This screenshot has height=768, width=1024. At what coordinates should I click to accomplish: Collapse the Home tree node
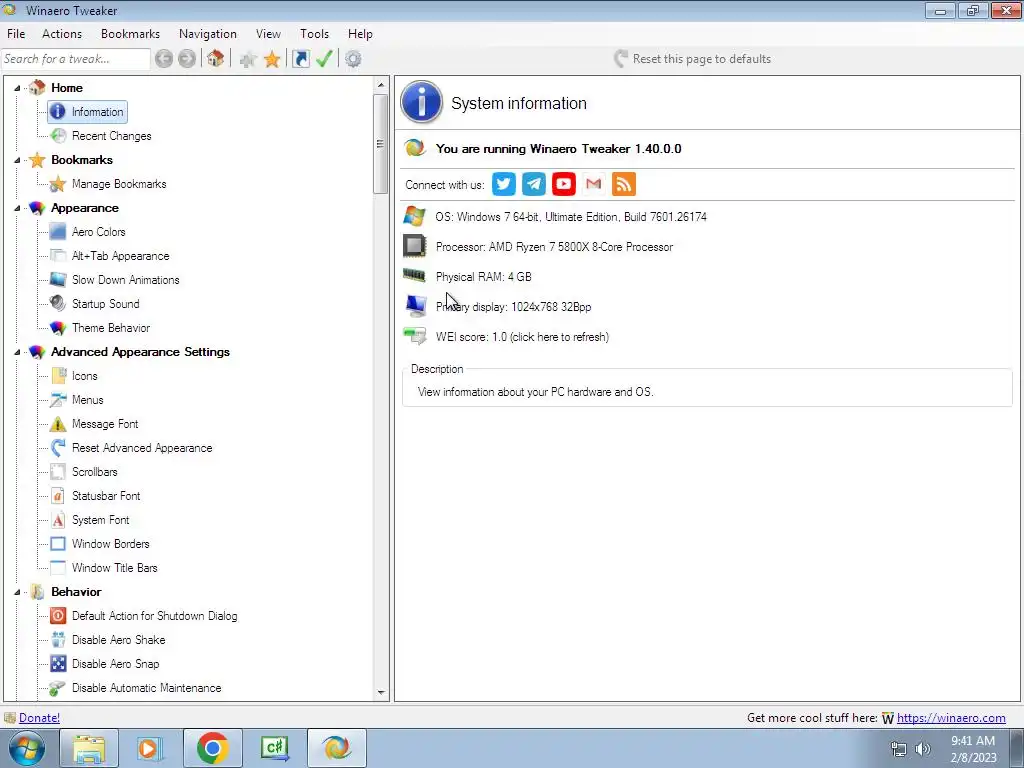(x=18, y=88)
